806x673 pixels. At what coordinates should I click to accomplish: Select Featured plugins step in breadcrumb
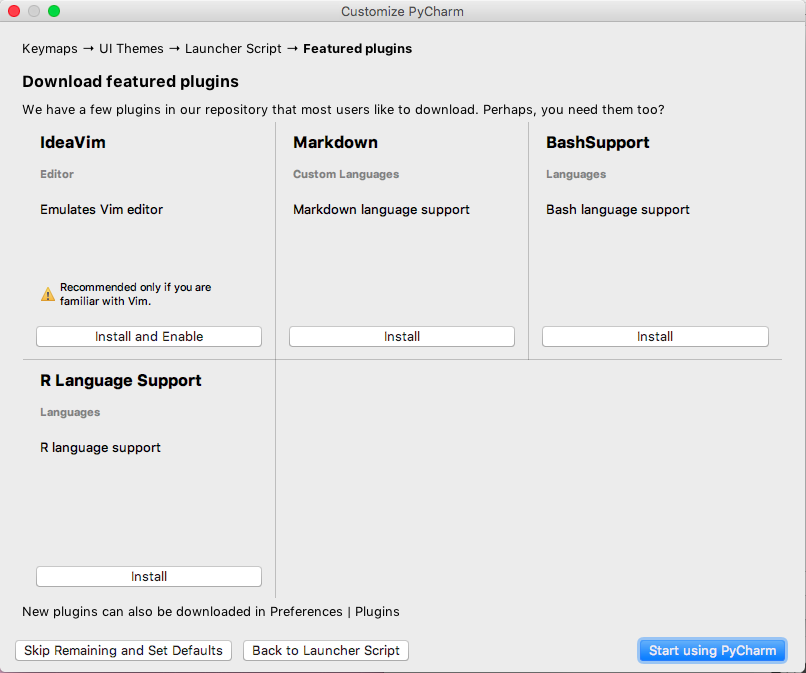point(357,48)
